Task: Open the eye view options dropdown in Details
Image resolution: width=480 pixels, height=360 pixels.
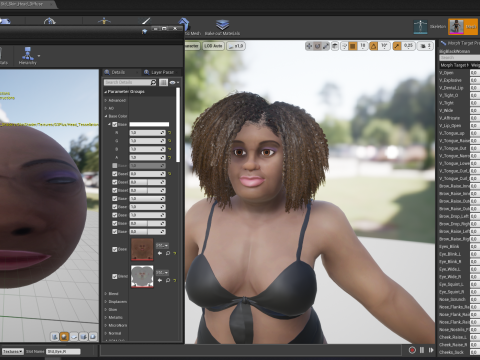Action: [x=174, y=82]
